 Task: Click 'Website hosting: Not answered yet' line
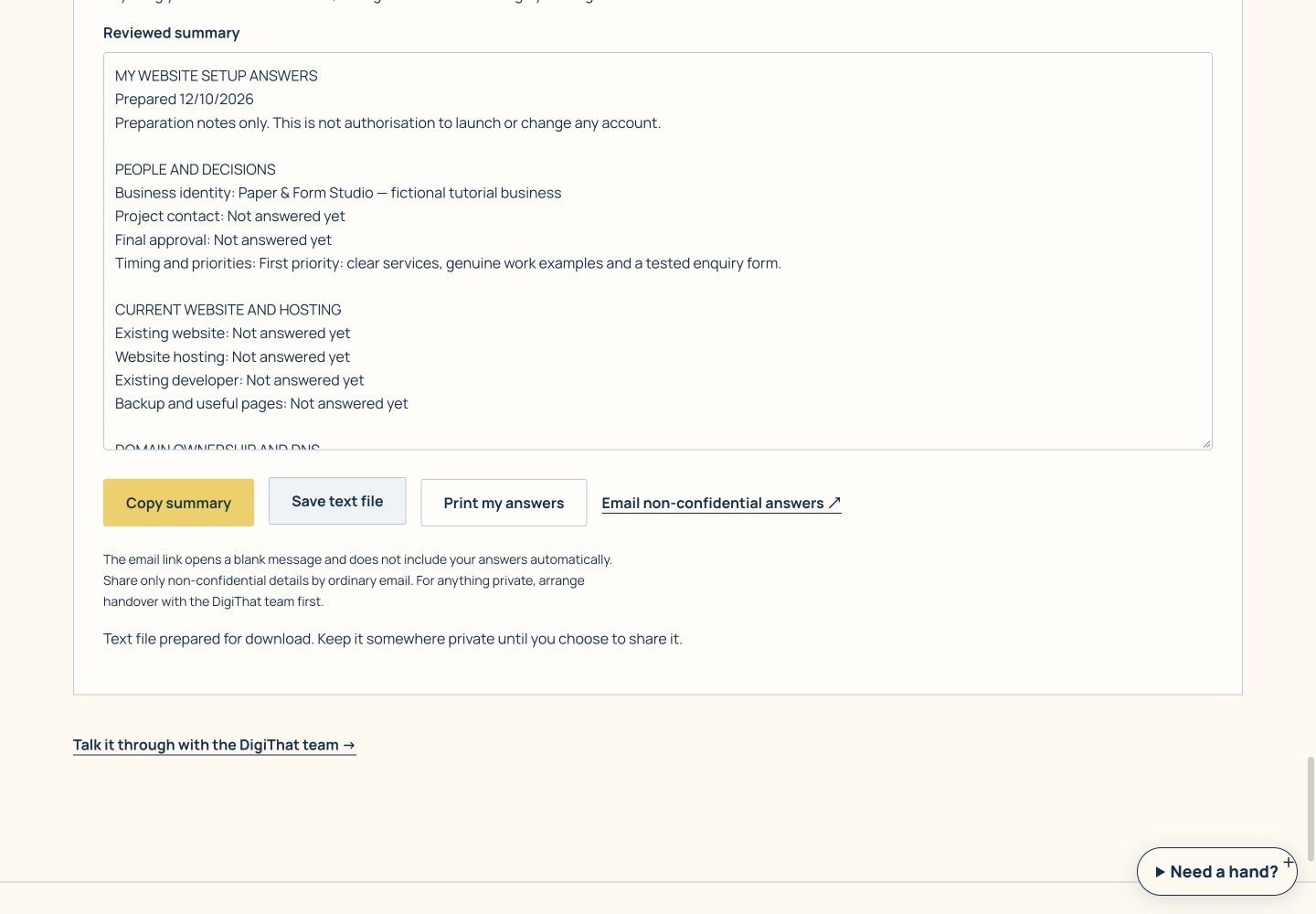(232, 356)
